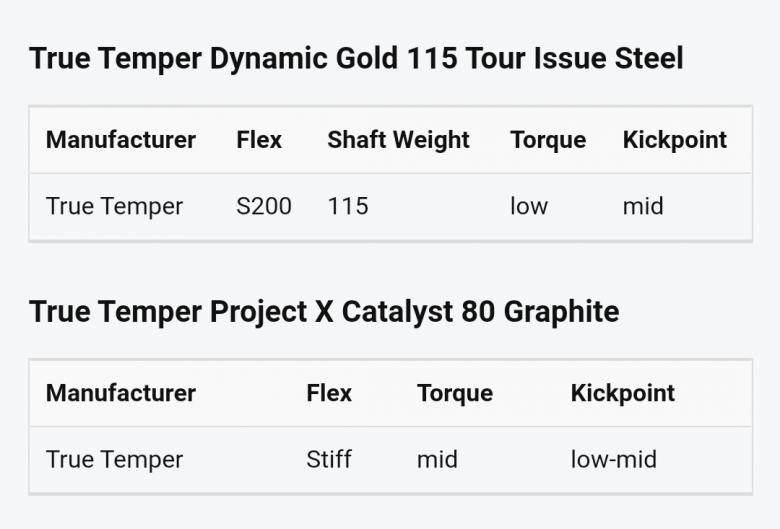Select the low-mid kickpoint value
The width and height of the screenshot is (780, 529).
point(614,460)
